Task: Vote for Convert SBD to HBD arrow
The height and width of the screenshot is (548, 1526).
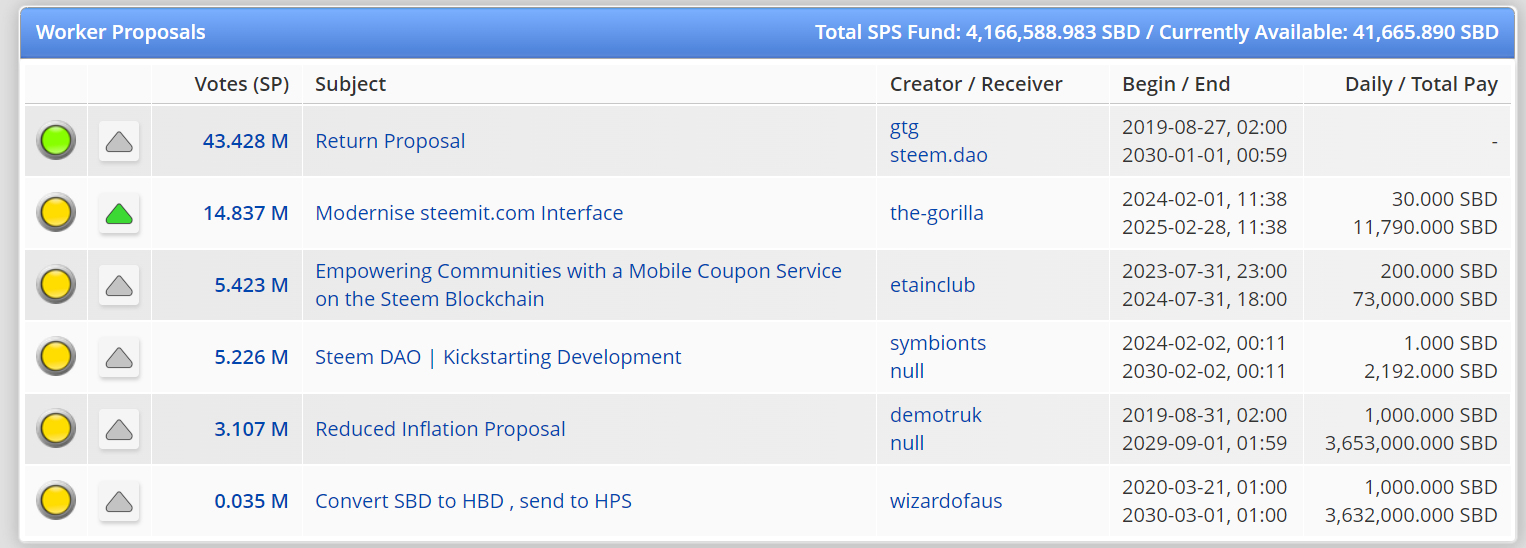Action: (x=119, y=501)
